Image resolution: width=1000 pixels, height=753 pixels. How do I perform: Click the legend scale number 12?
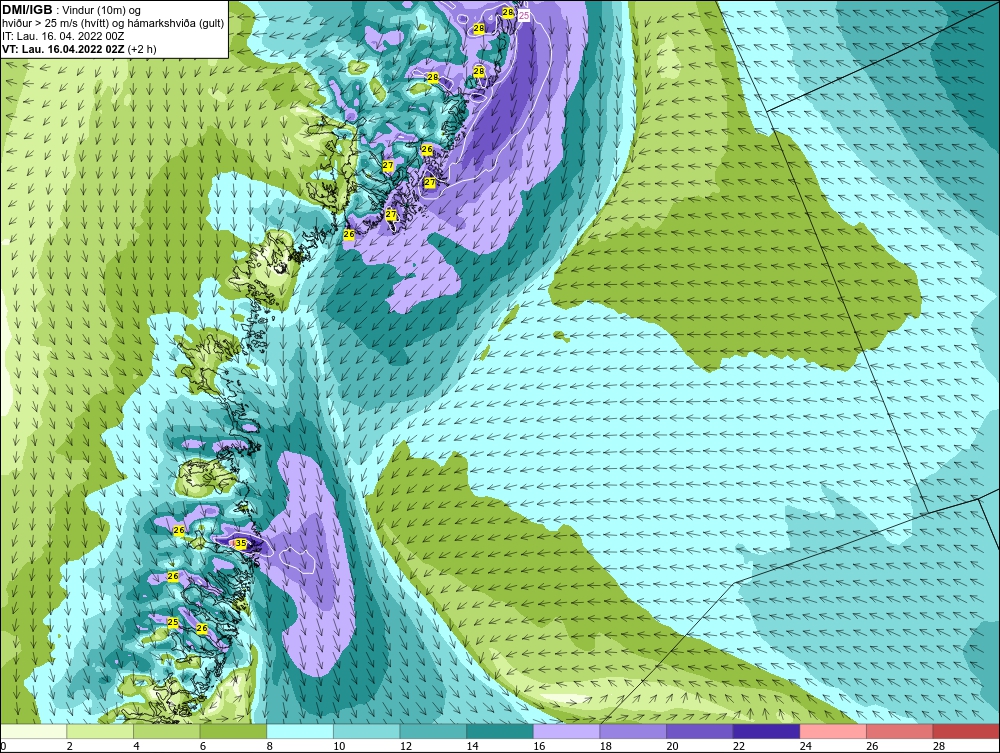coord(406,746)
